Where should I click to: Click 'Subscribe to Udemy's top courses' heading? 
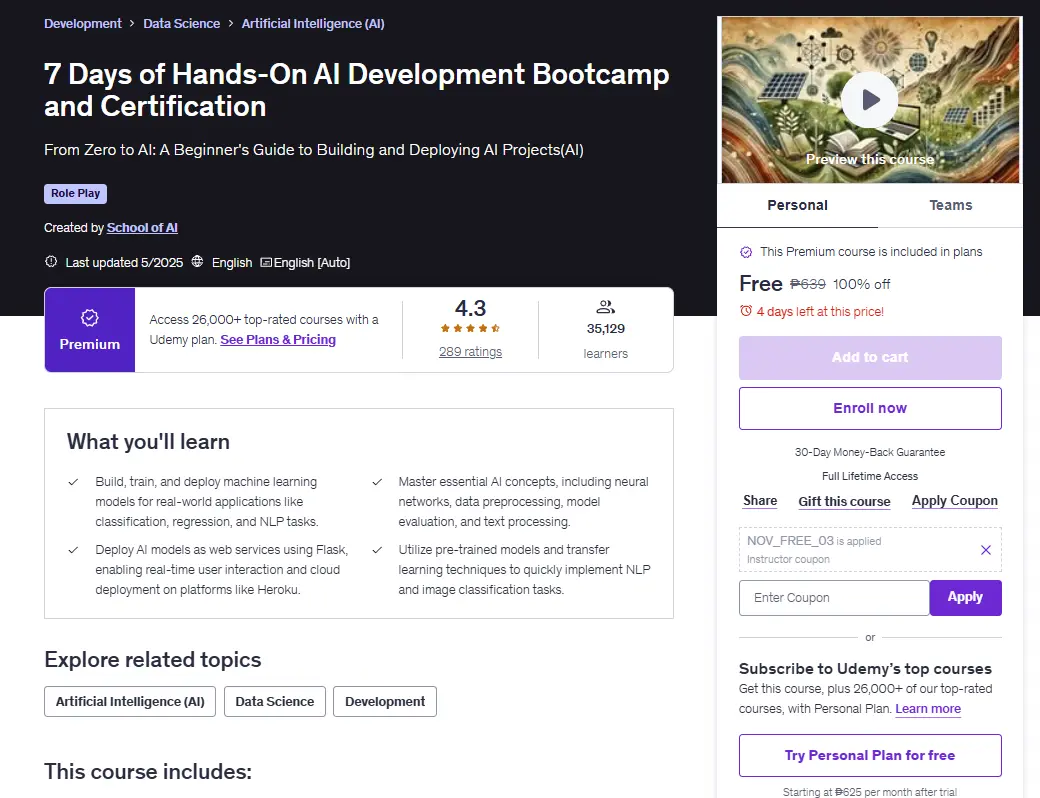coord(866,669)
